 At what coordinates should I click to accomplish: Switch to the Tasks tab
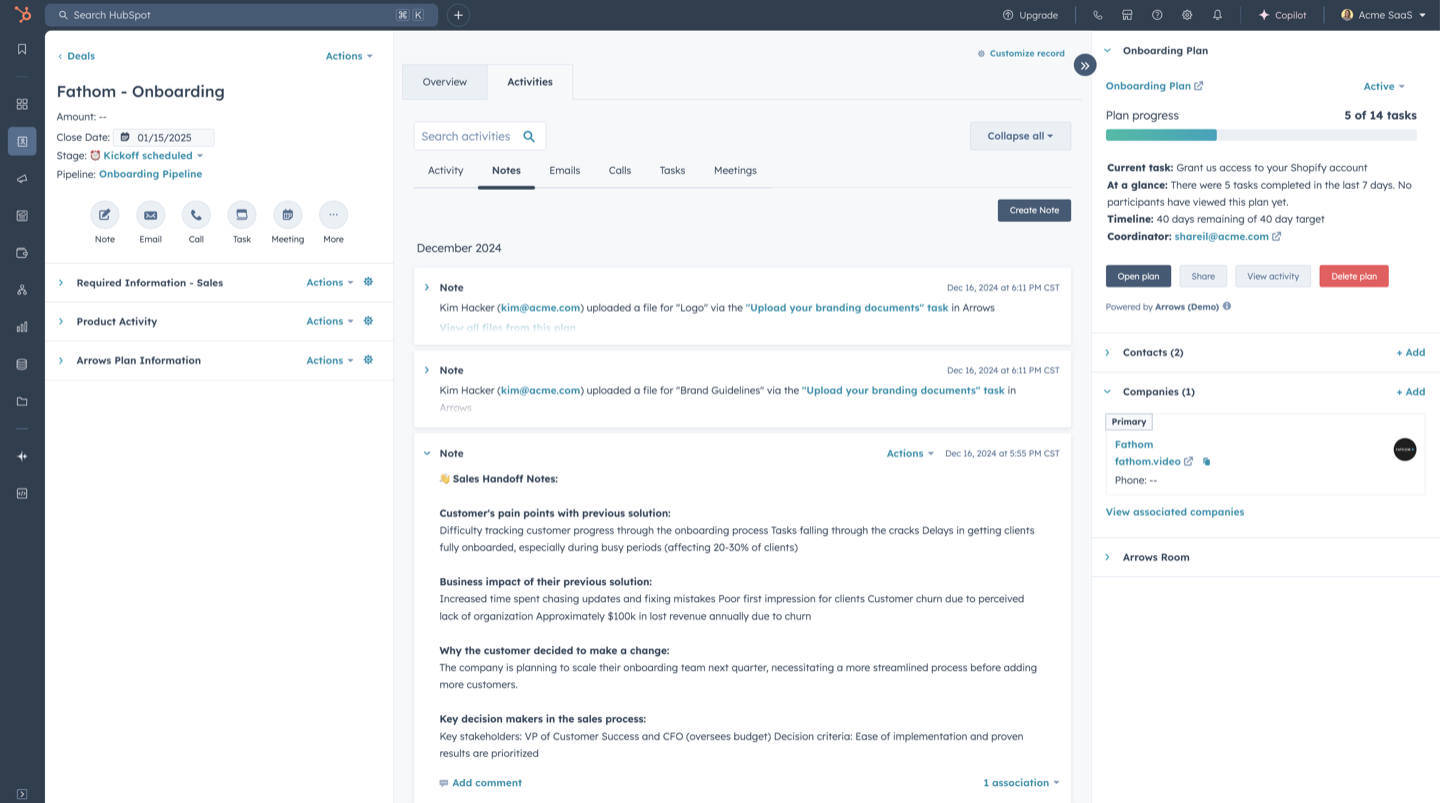(x=672, y=170)
